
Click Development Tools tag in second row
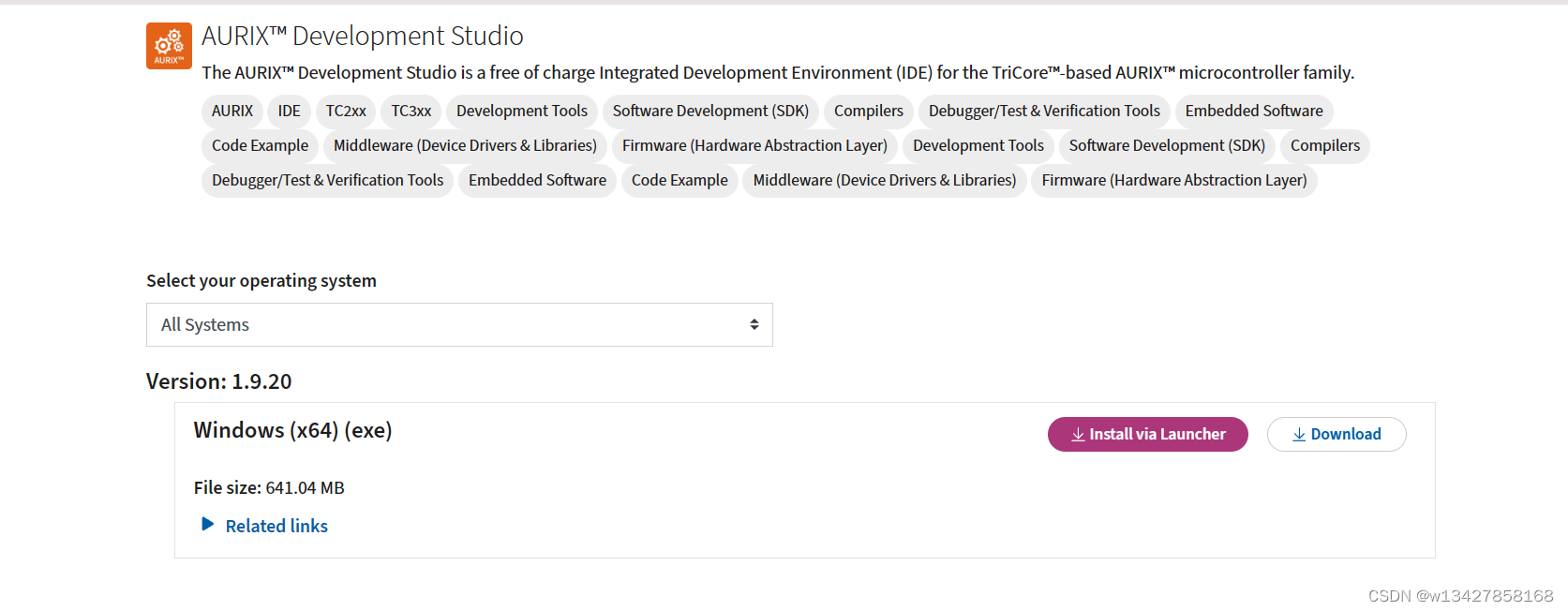point(978,145)
